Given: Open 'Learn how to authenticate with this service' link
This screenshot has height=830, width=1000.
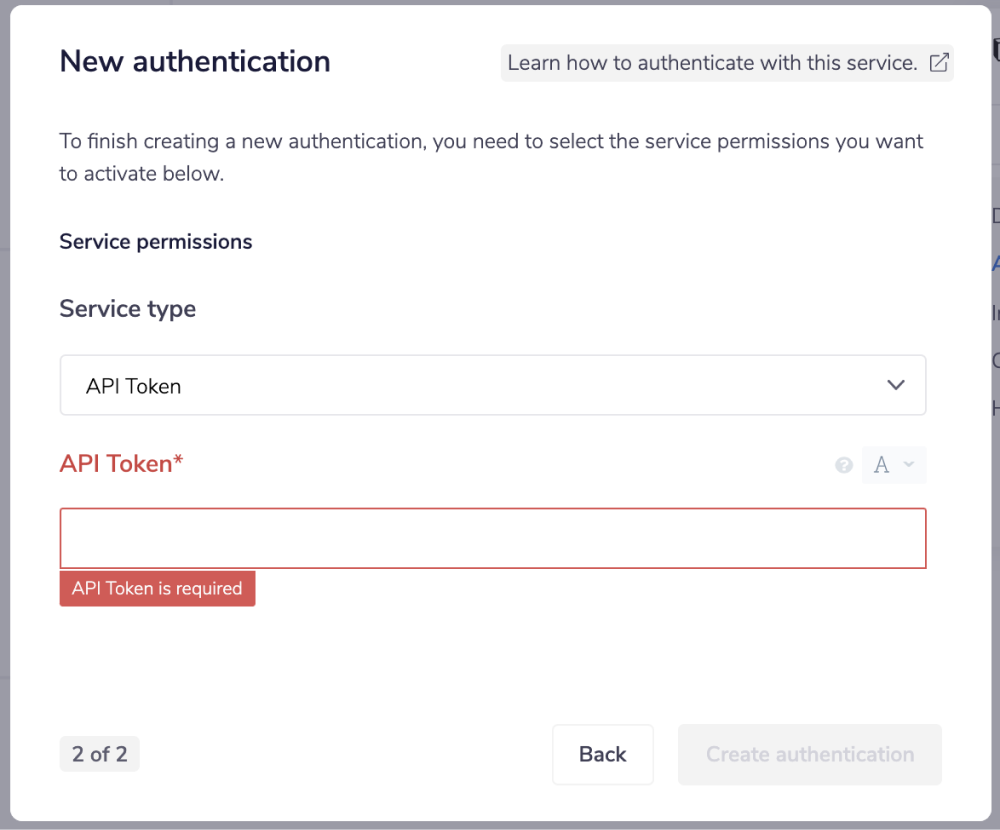Looking at the screenshot, I should [712, 63].
